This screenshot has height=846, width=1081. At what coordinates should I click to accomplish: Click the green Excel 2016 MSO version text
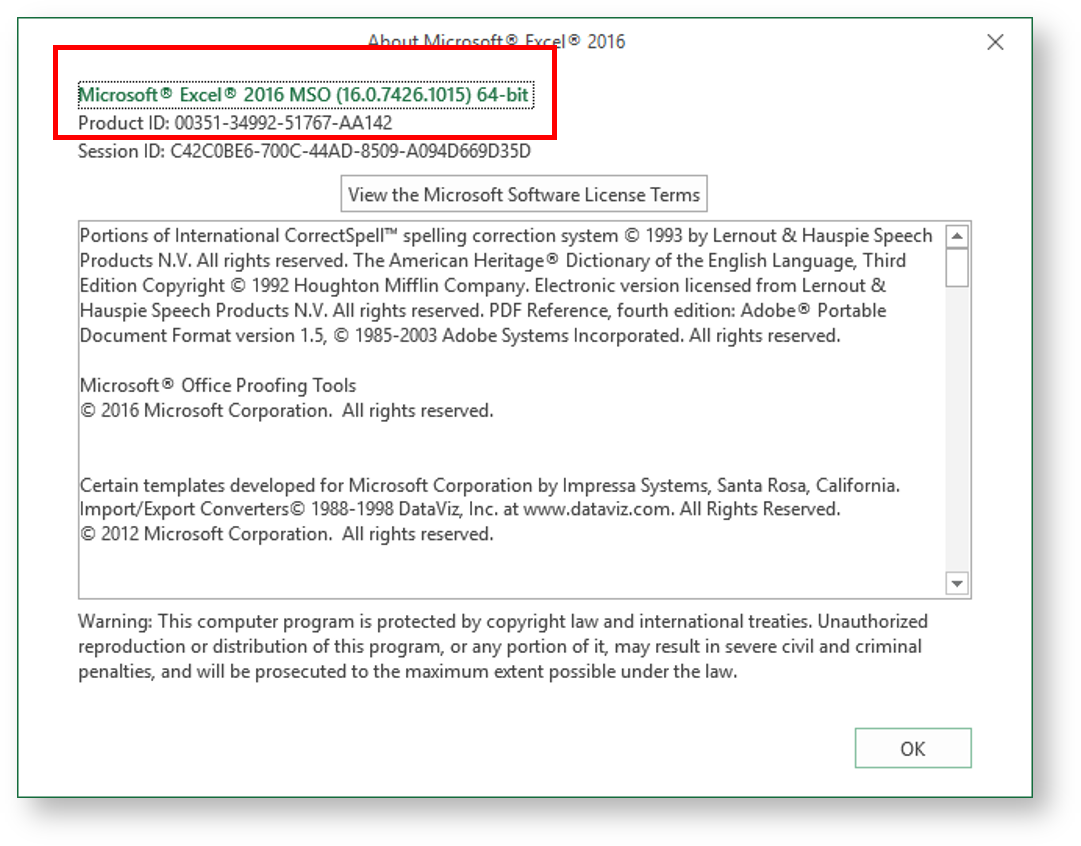coord(304,95)
